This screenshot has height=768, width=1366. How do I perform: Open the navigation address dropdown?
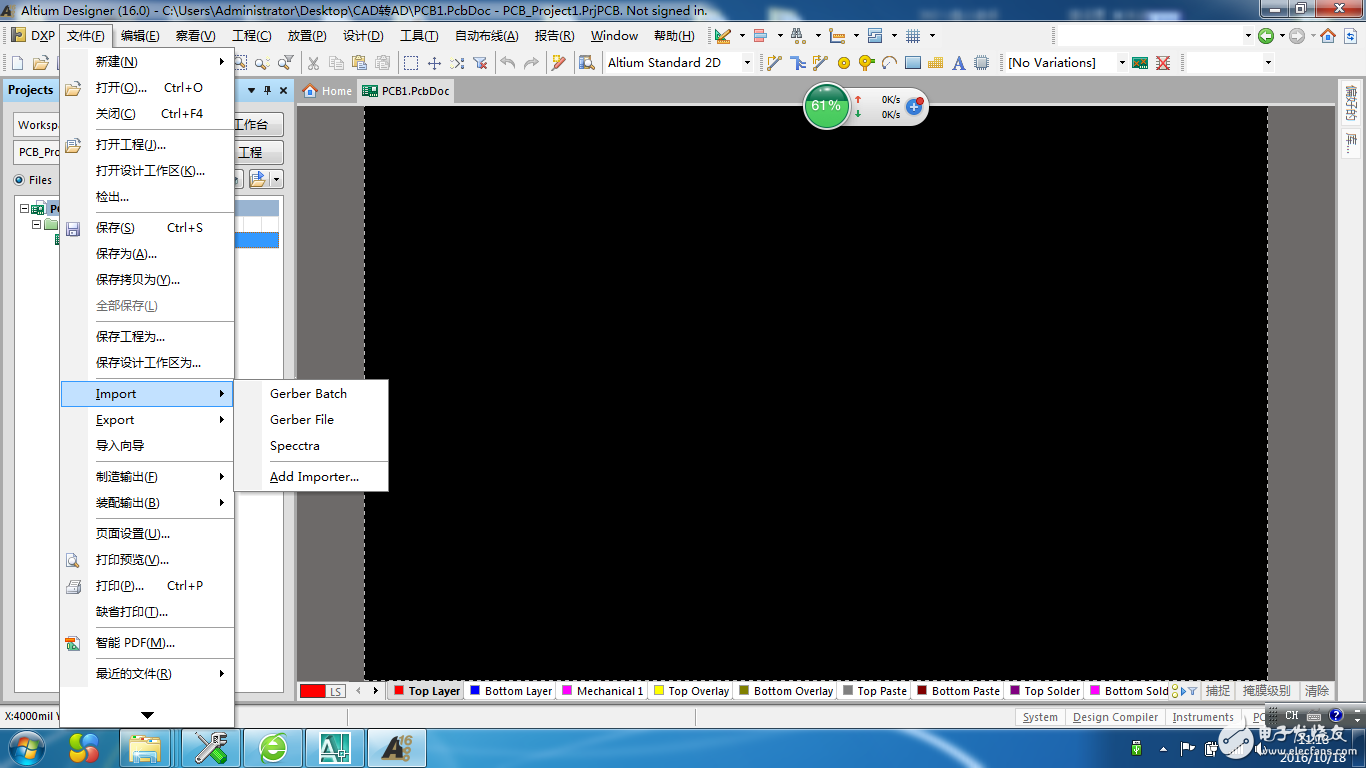coord(1248,36)
